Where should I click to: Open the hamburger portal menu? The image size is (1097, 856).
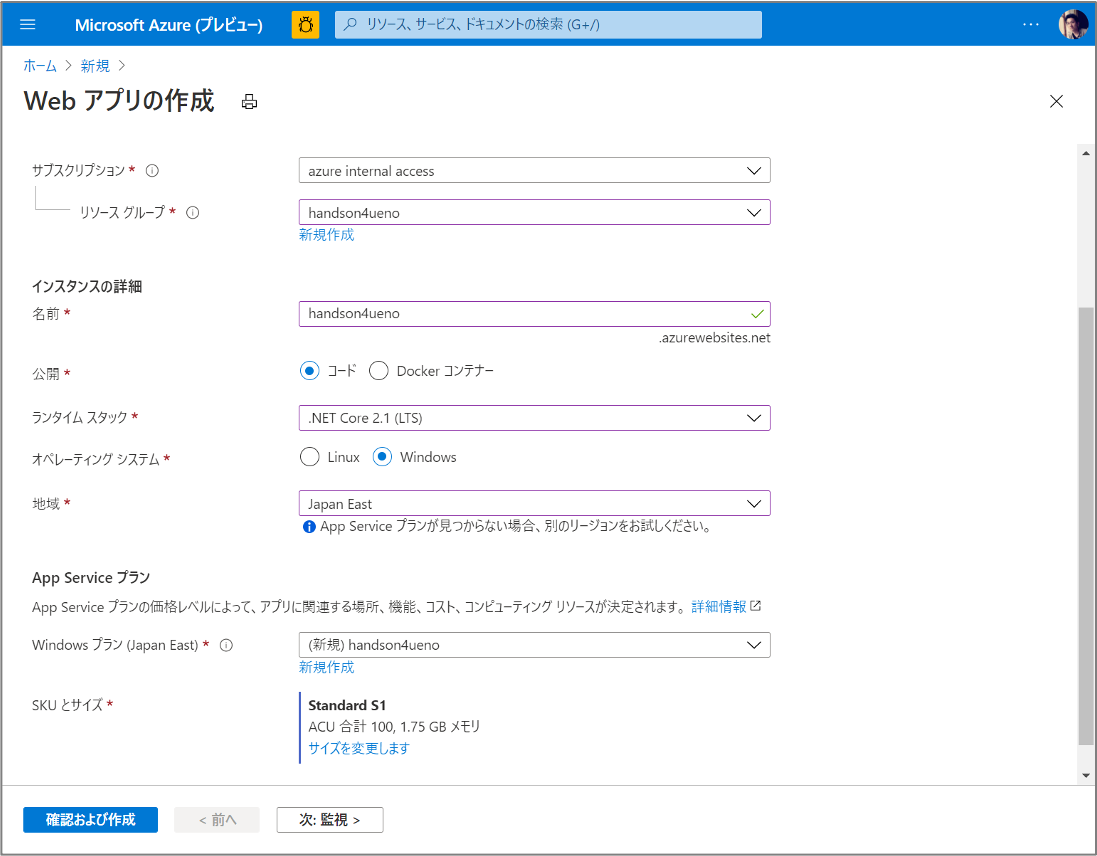(x=28, y=24)
